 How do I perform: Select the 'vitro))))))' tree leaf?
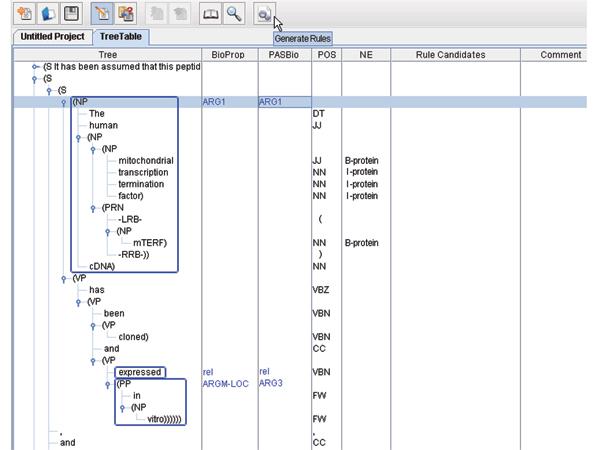pos(165,419)
